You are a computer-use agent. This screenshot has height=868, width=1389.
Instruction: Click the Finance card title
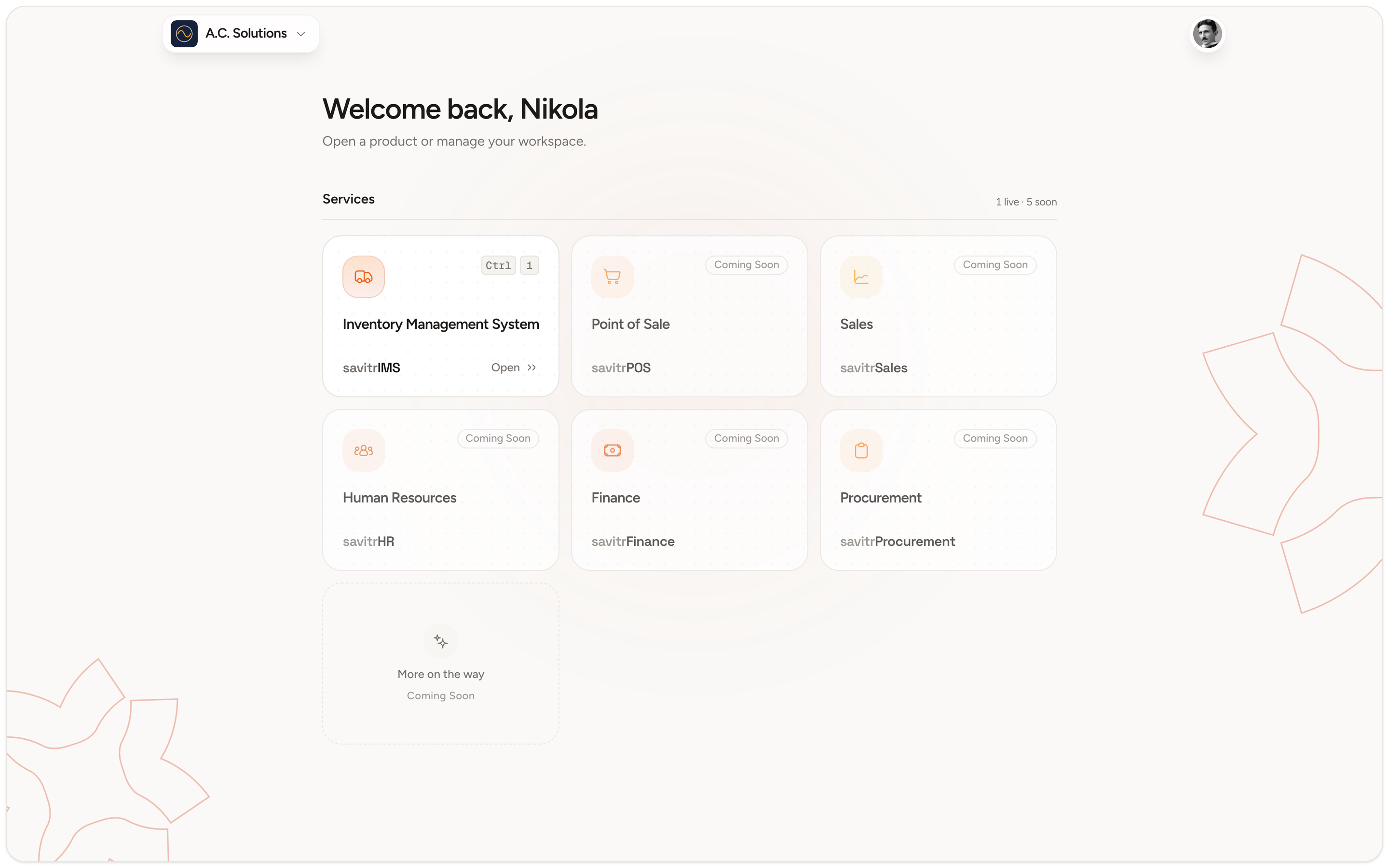click(615, 498)
